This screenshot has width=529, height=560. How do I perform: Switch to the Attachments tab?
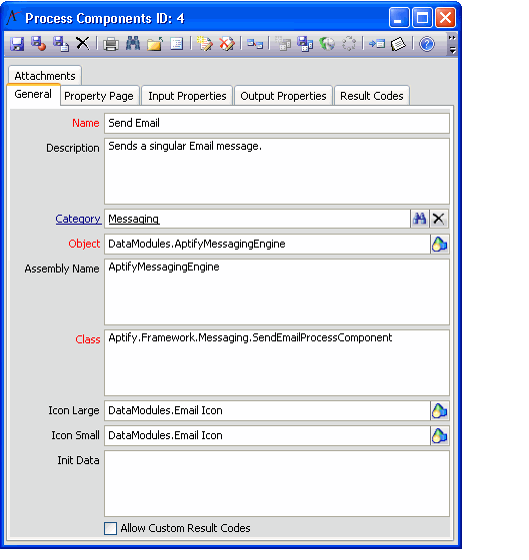[x=45, y=76]
